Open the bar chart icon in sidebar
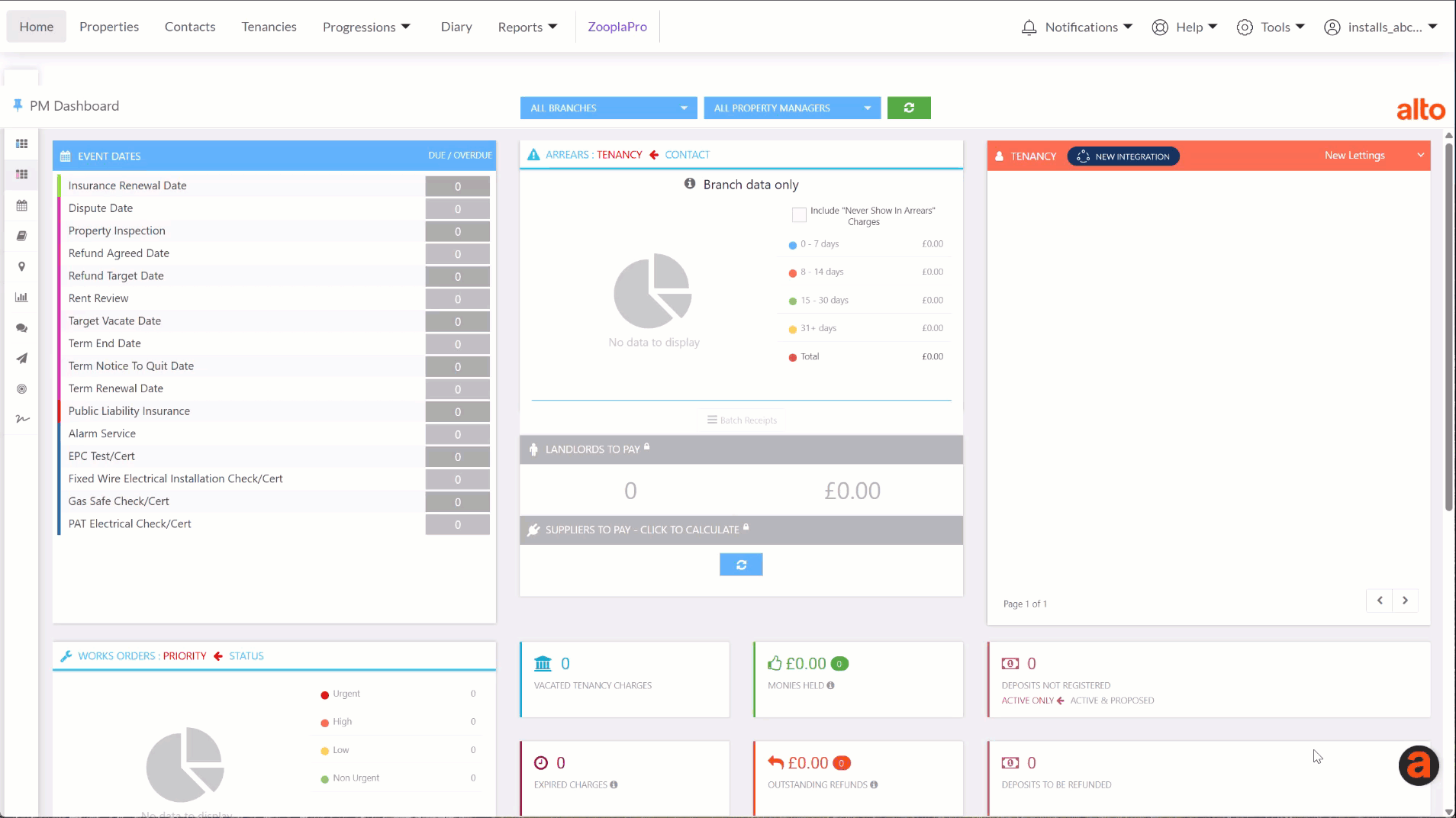 21,297
